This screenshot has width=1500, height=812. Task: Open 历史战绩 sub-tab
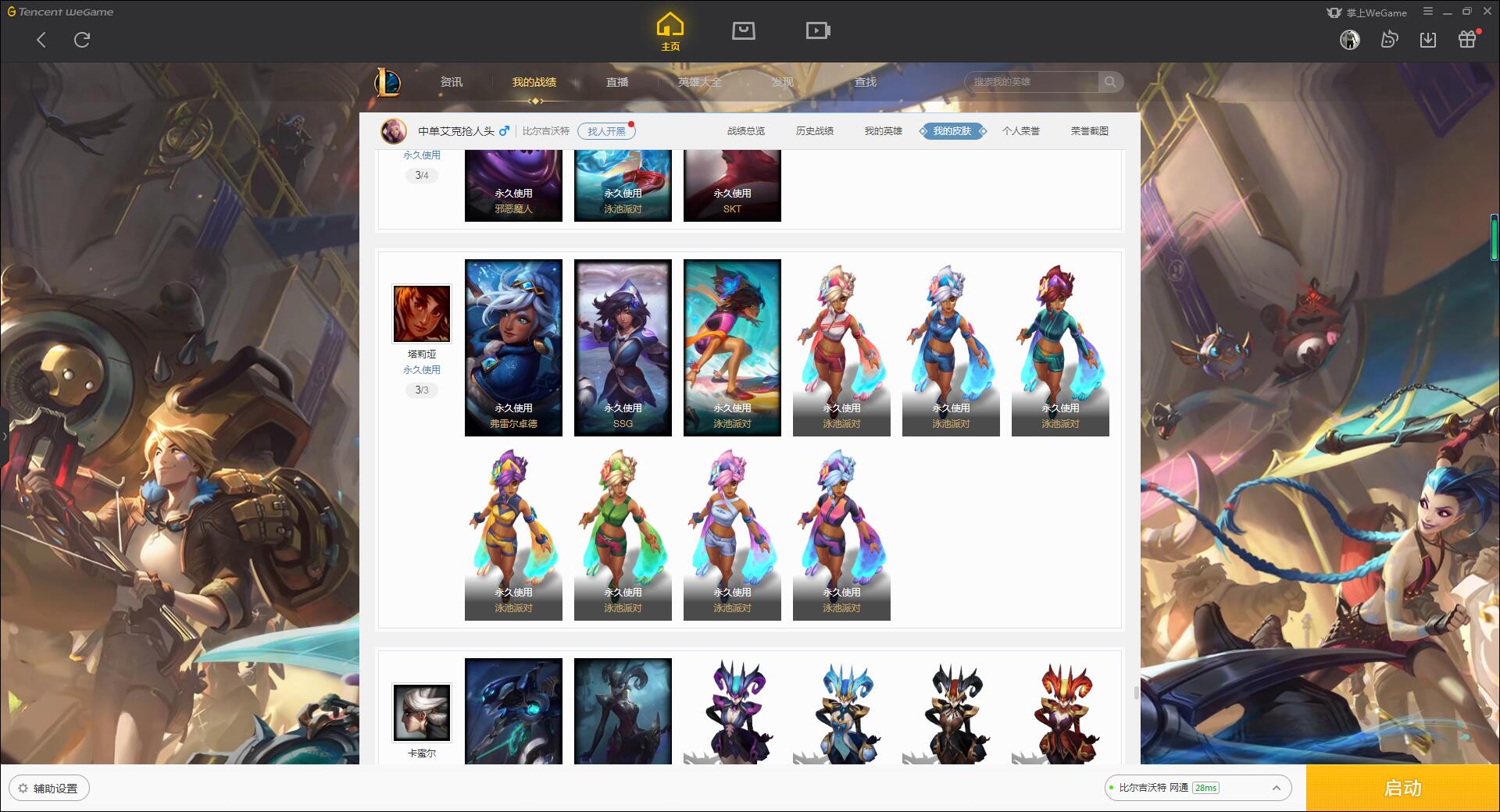pyautogui.click(x=815, y=131)
